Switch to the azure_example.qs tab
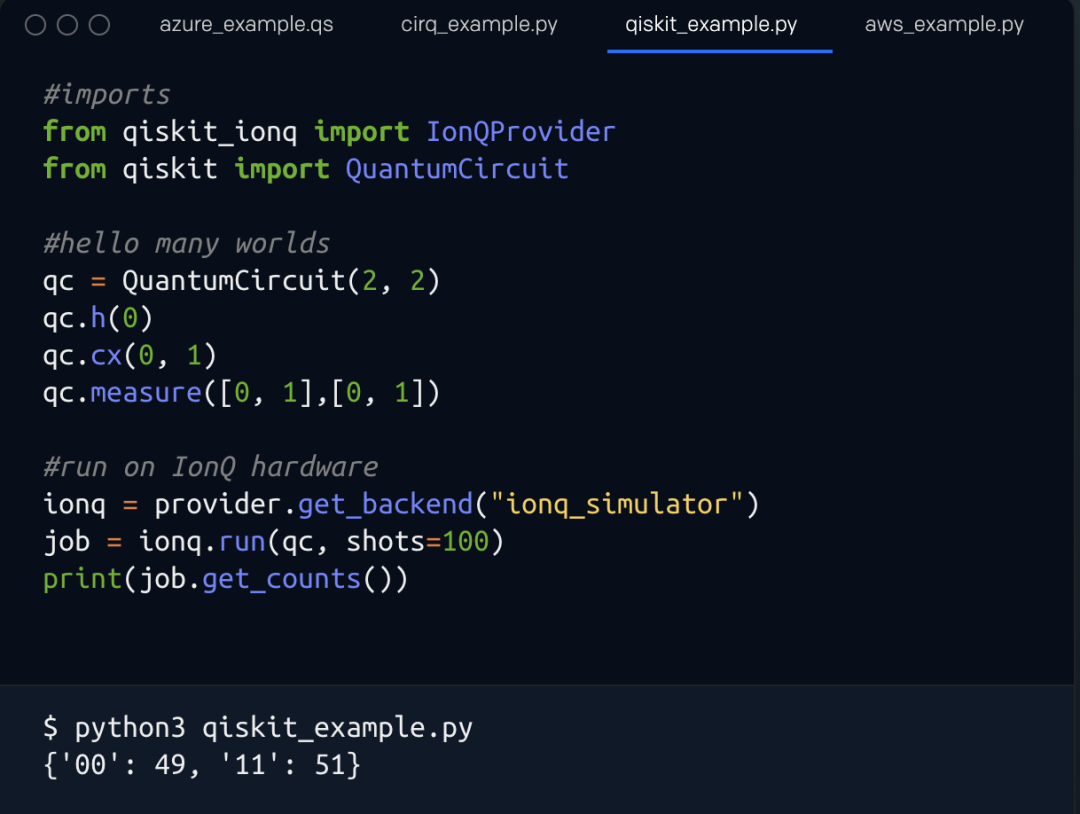The width and height of the screenshot is (1080, 814). click(246, 25)
